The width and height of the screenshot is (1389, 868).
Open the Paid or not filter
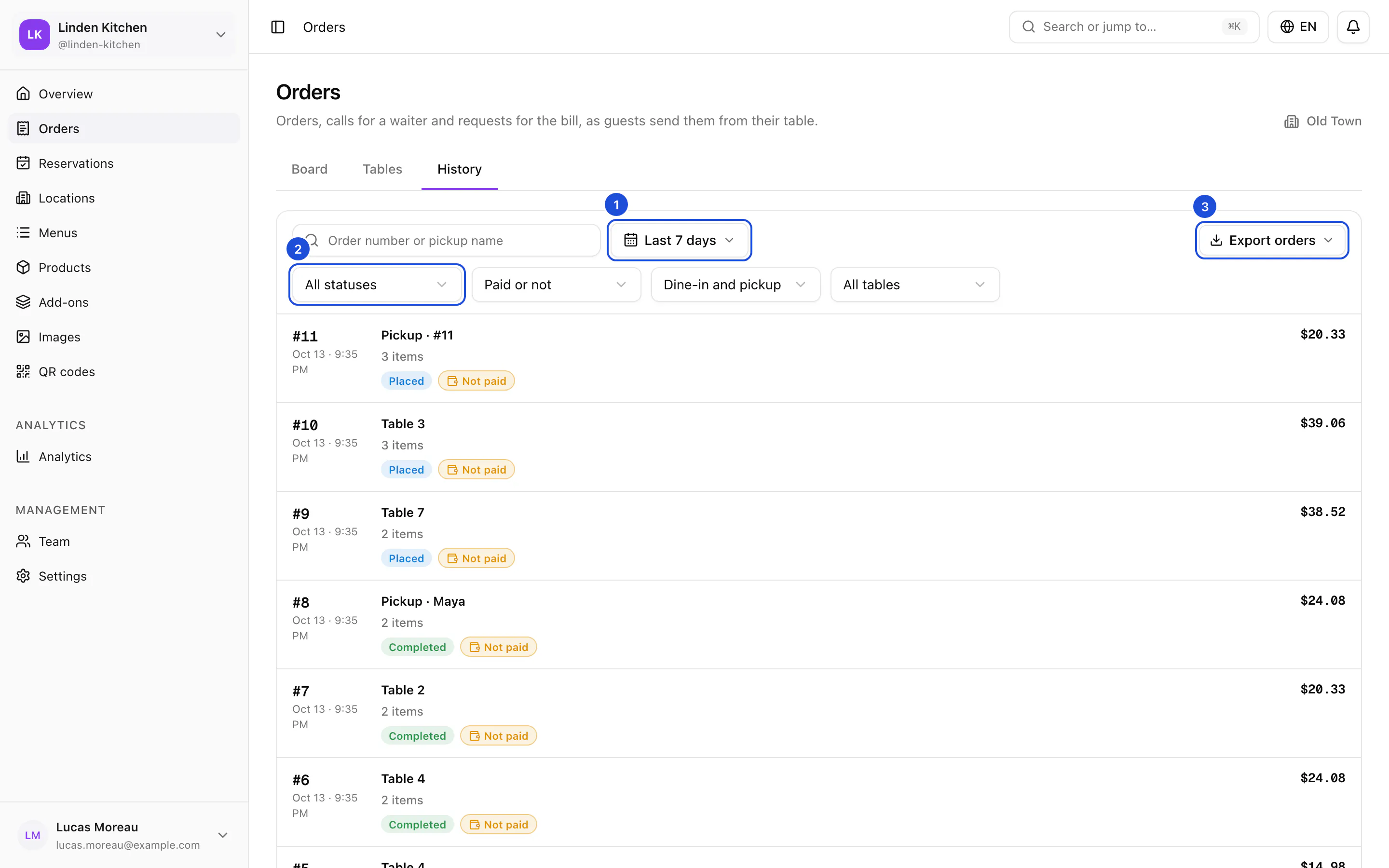coord(556,285)
